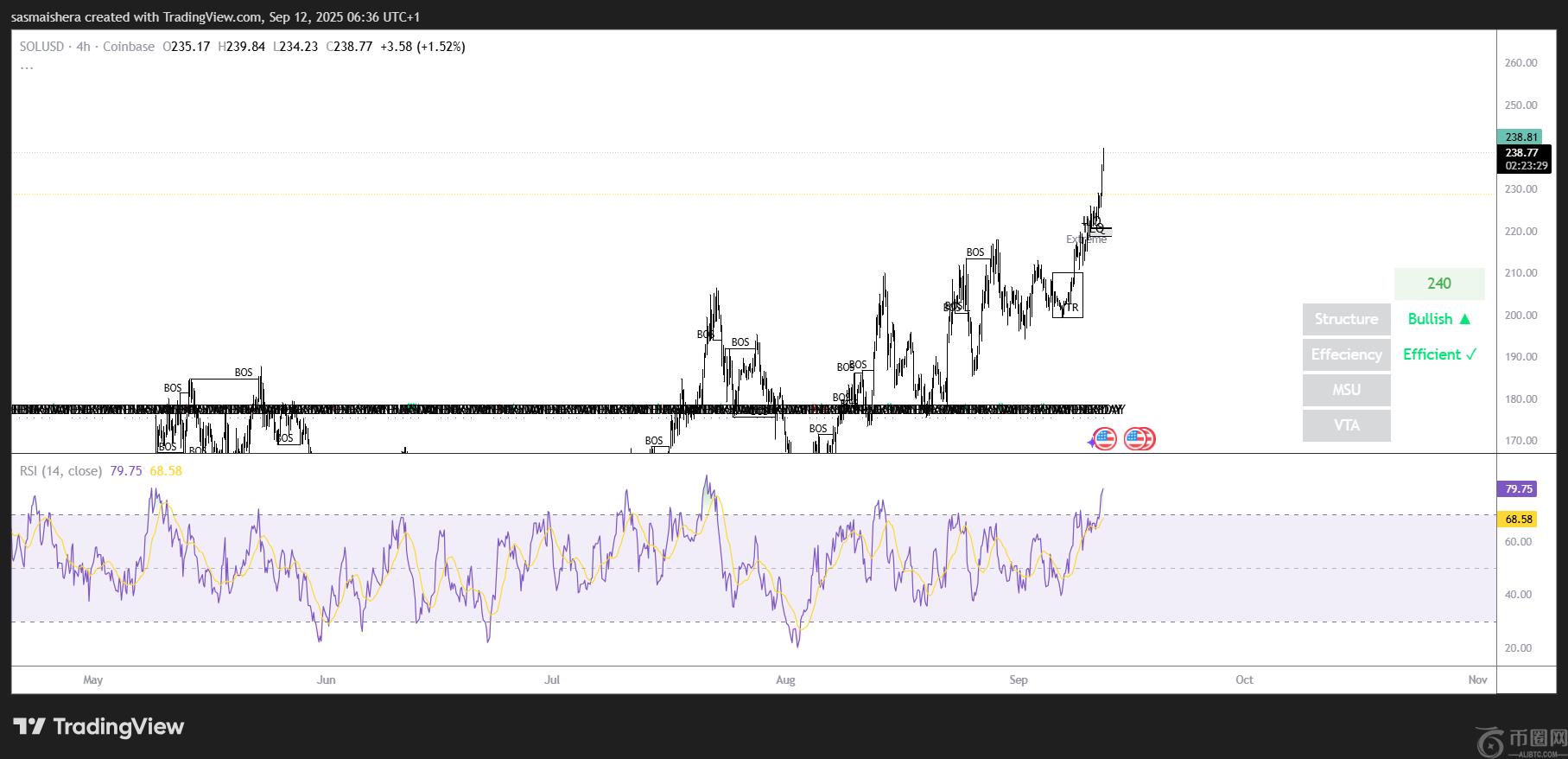Open the RSI (14, close) indicator legend
This screenshot has width=1568, height=759.
tap(60, 471)
